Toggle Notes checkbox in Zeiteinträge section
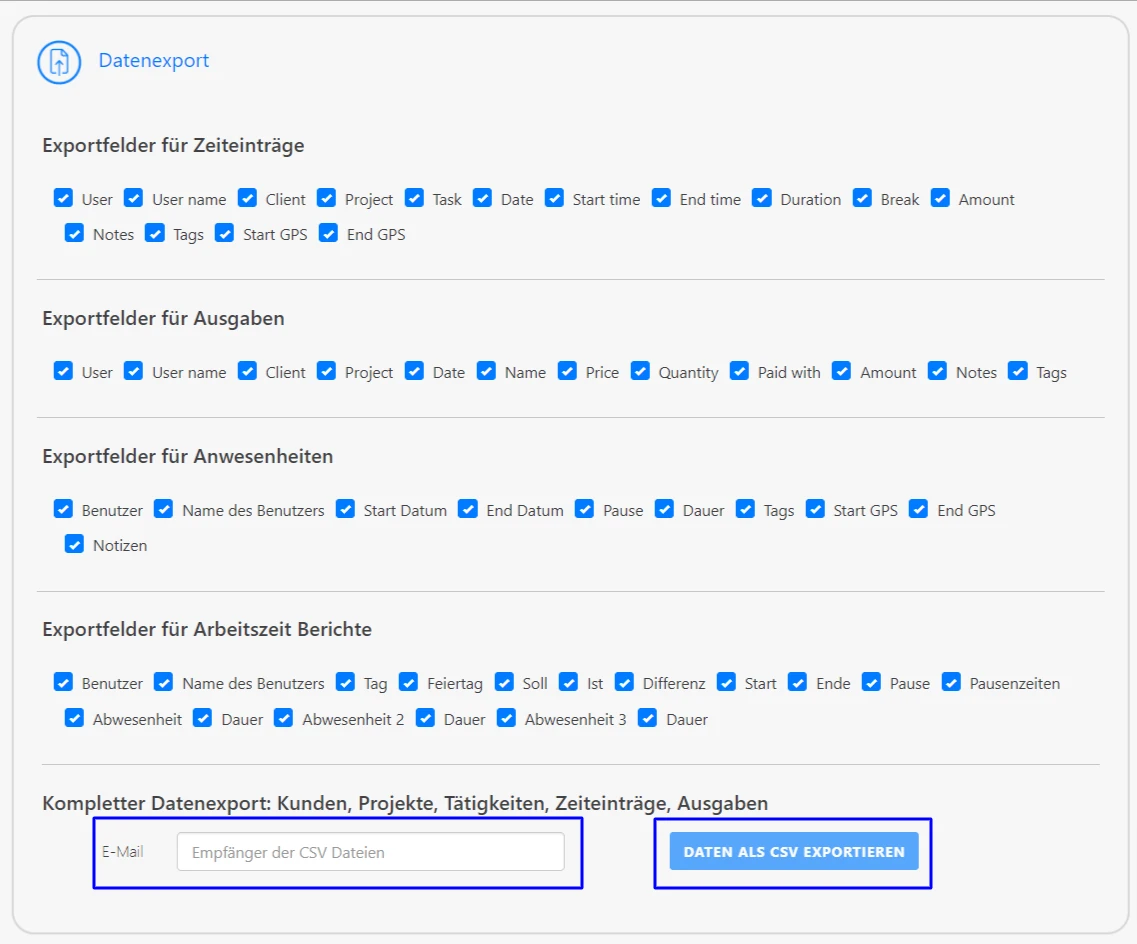This screenshot has height=944, width=1137. (x=74, y=234)
